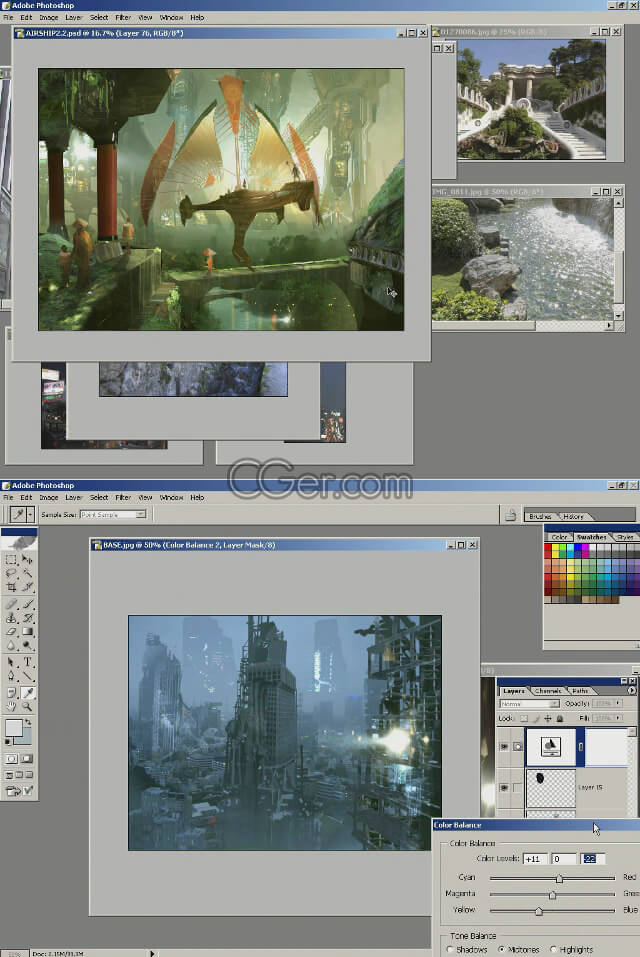
Task: Hide Layer 15 using its eye icon
Action: pos(504,787)
